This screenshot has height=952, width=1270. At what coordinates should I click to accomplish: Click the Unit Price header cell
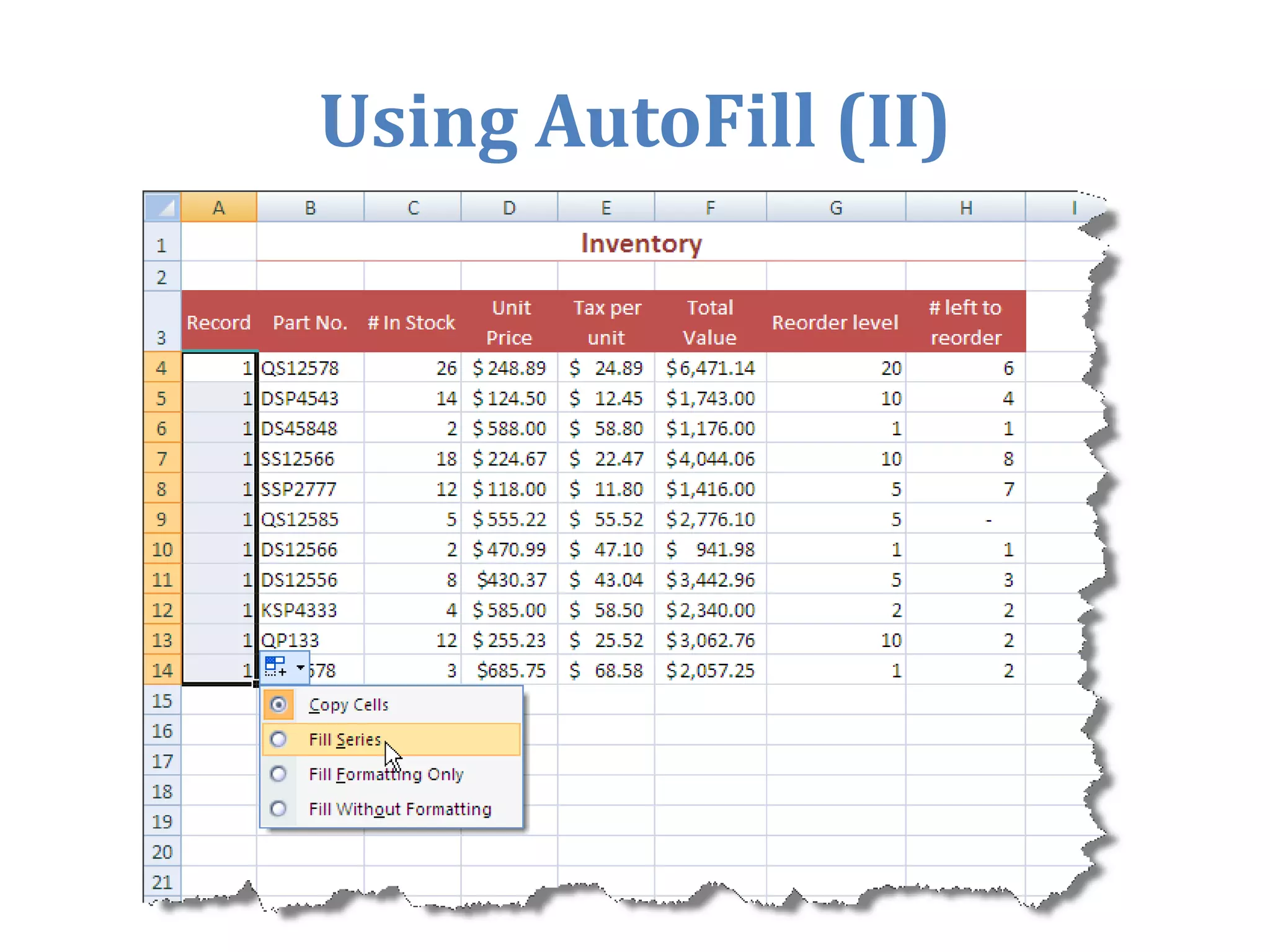tap(509, 322)
